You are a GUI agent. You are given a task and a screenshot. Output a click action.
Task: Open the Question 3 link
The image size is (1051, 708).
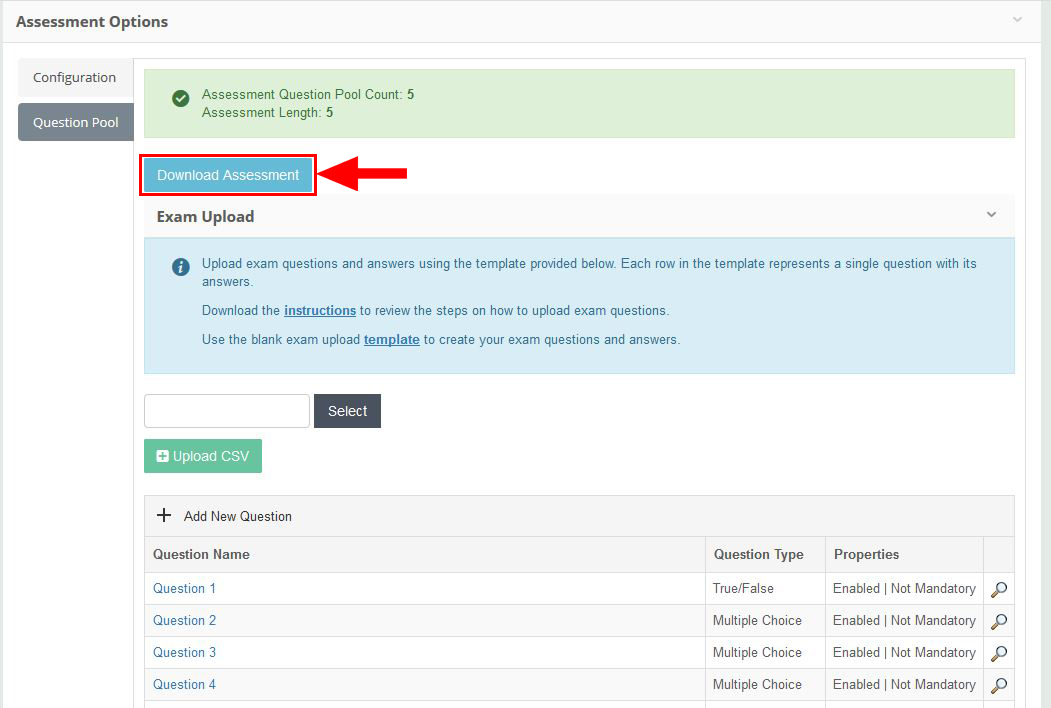tap(184, 653)
